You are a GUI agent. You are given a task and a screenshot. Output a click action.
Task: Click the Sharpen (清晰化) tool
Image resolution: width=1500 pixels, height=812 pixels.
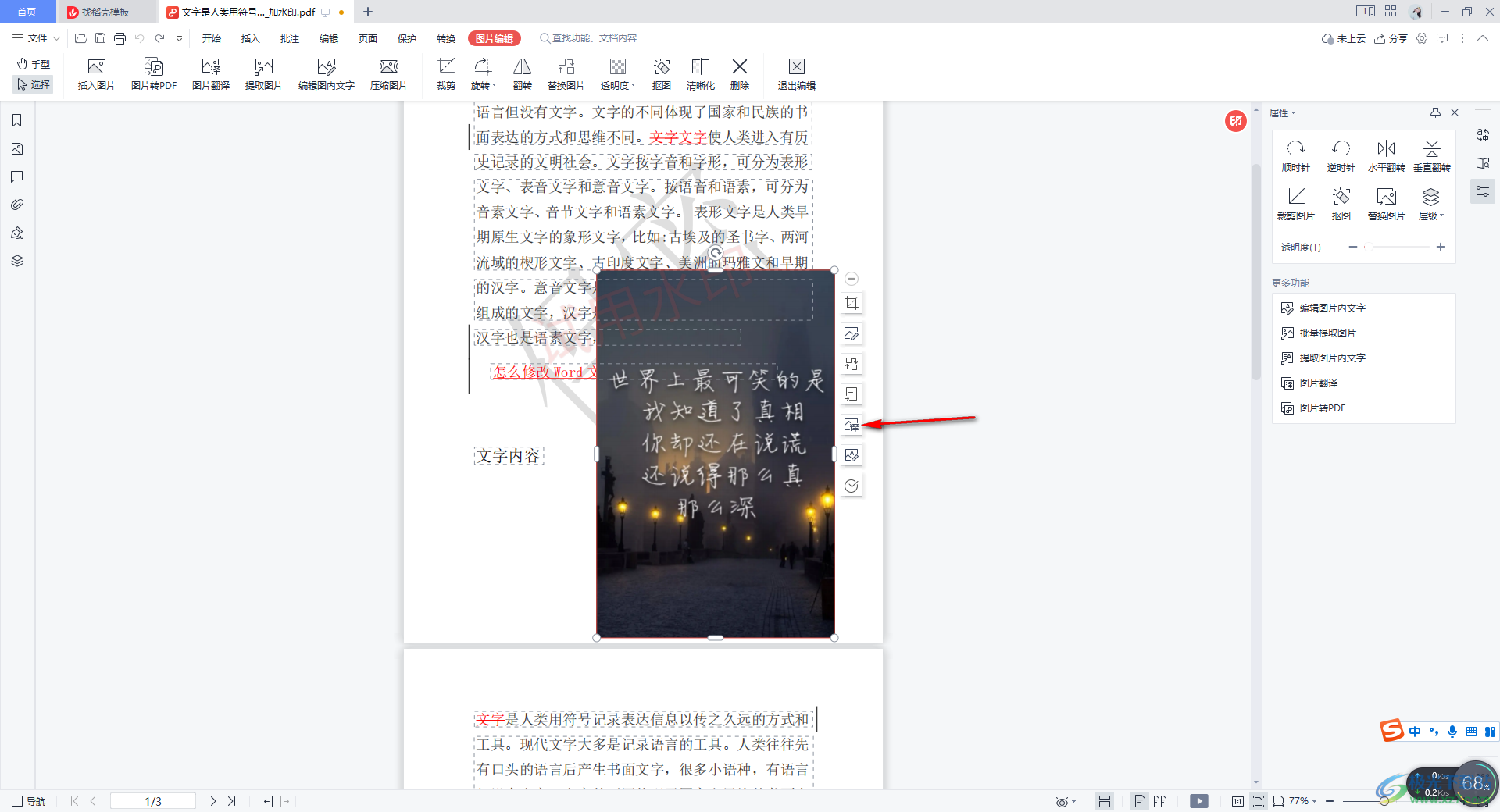click(x=701, y=74)
